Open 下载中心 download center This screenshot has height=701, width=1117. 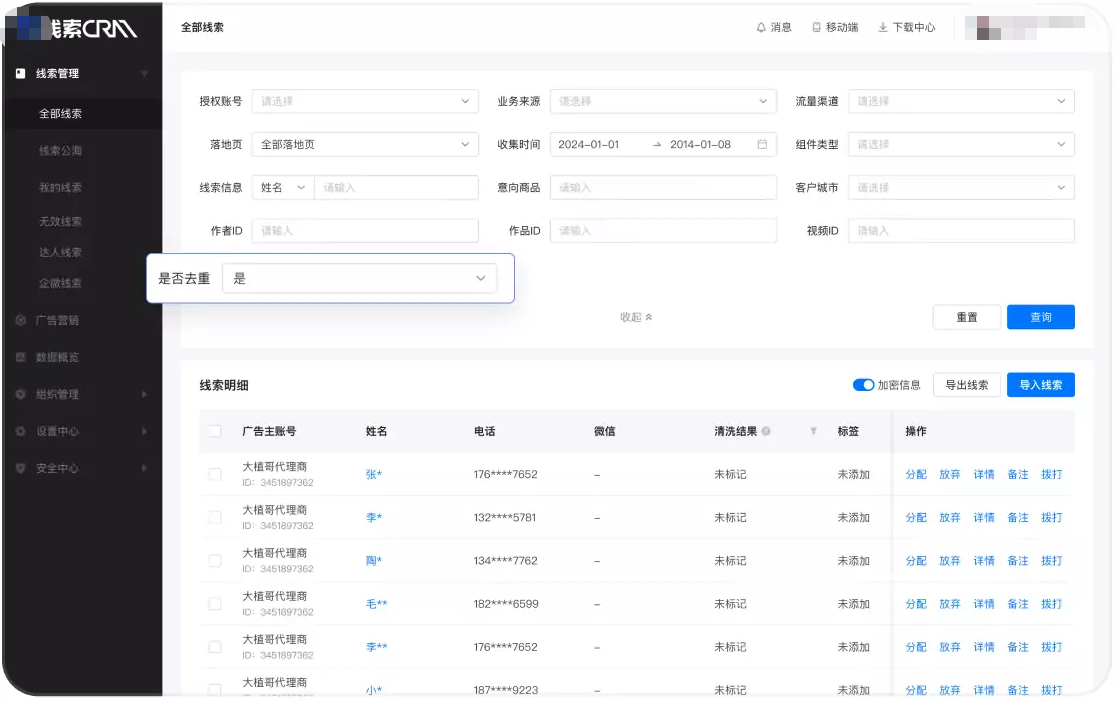click(906, 27)
